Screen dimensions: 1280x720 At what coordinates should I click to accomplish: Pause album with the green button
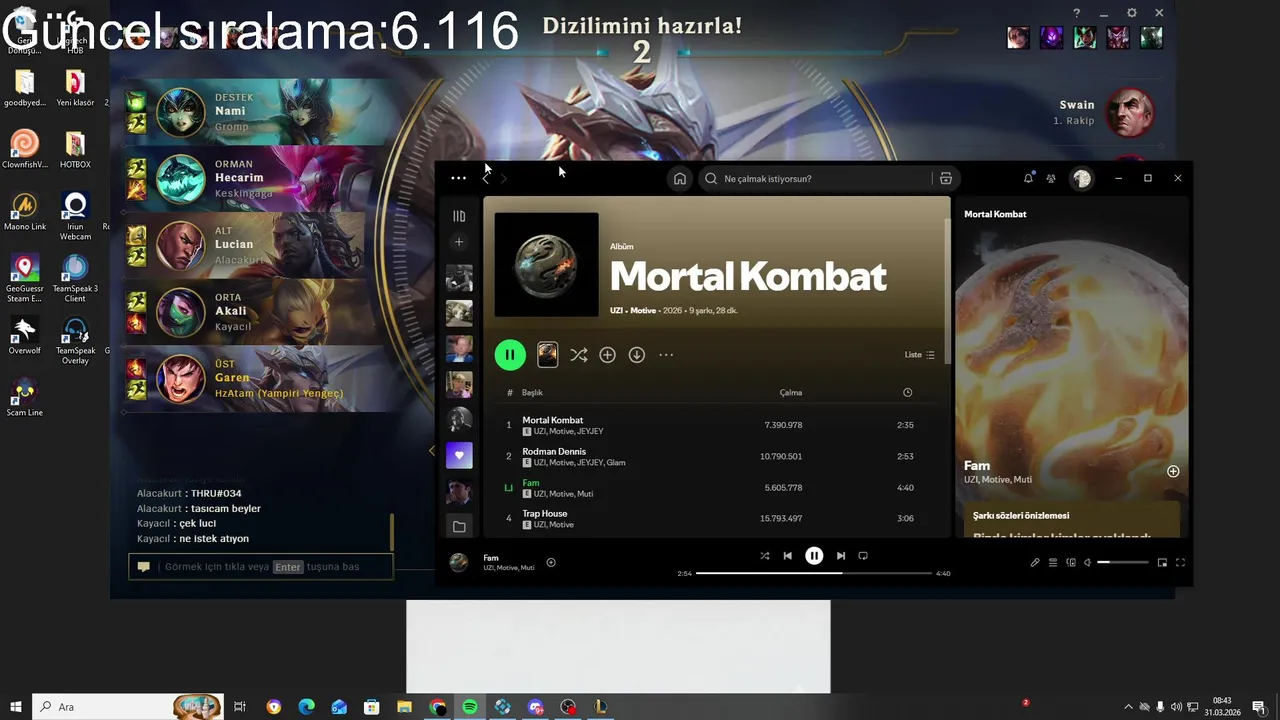[x=510, y=354]
